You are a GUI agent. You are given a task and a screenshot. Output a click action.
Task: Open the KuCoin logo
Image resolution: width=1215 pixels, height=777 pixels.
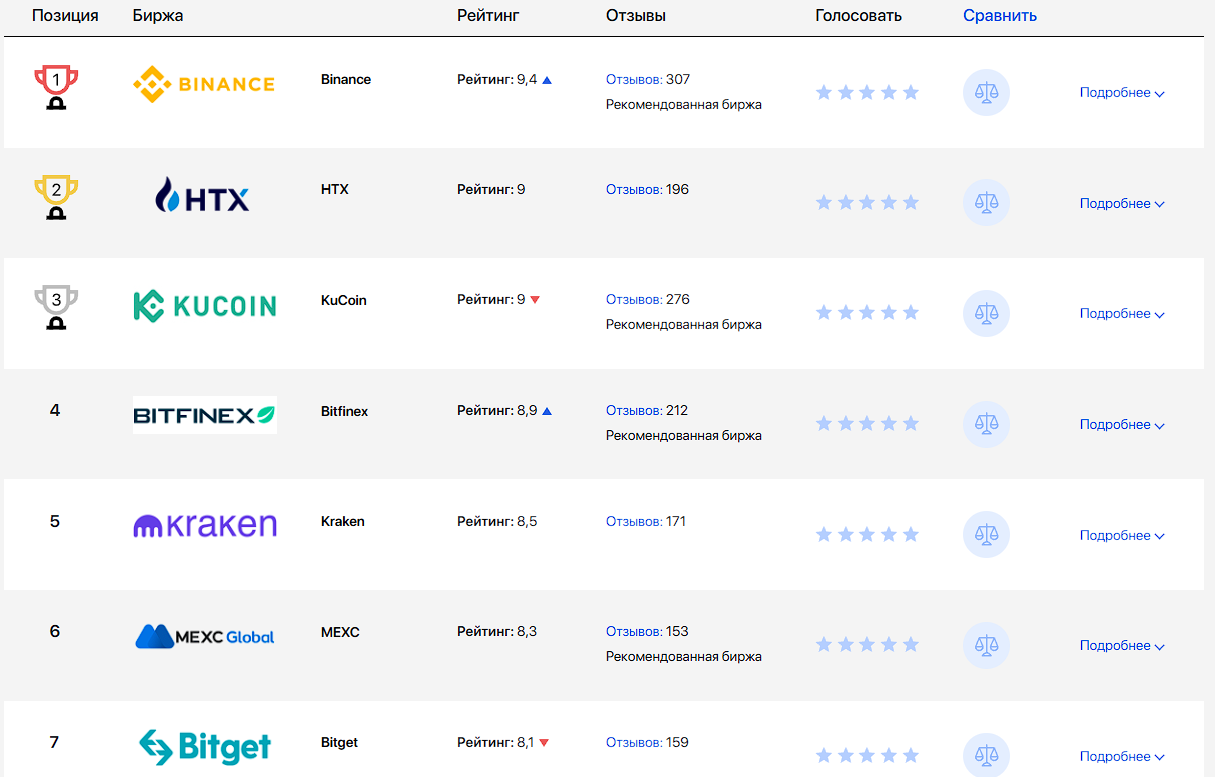click(204, 305)
